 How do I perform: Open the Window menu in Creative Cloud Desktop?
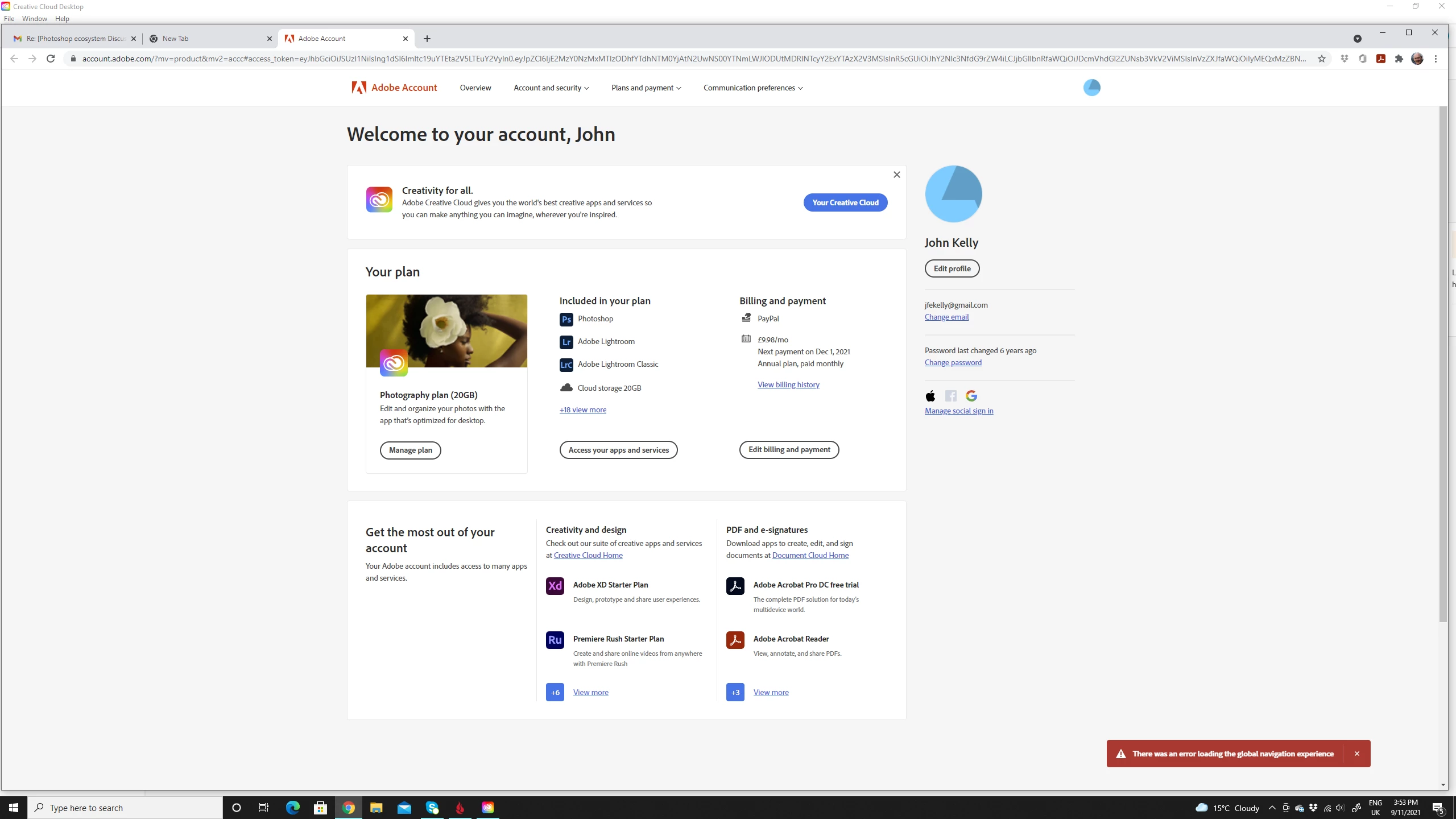point(34,19)
